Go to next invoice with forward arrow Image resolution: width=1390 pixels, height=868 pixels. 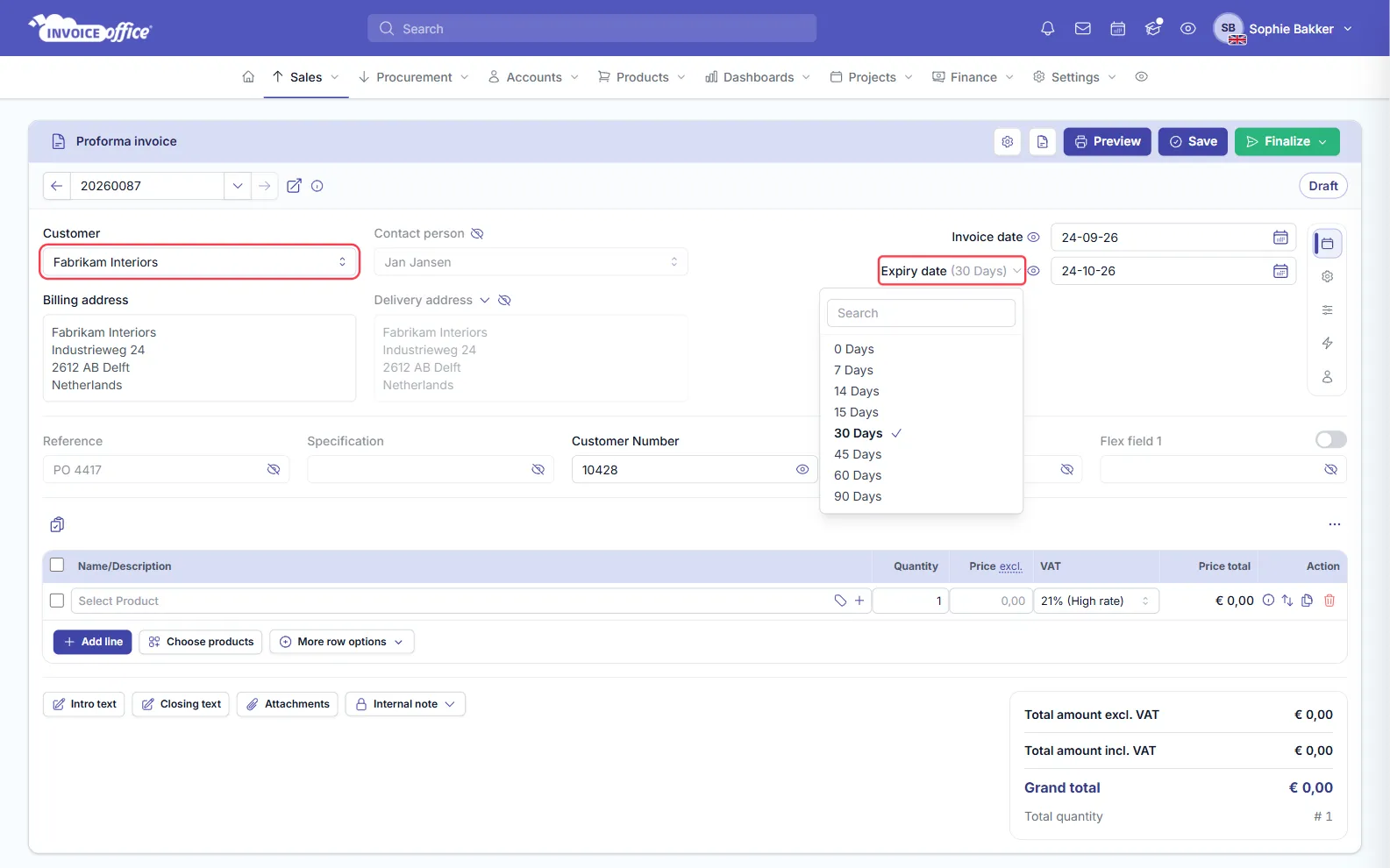(264, 186)
